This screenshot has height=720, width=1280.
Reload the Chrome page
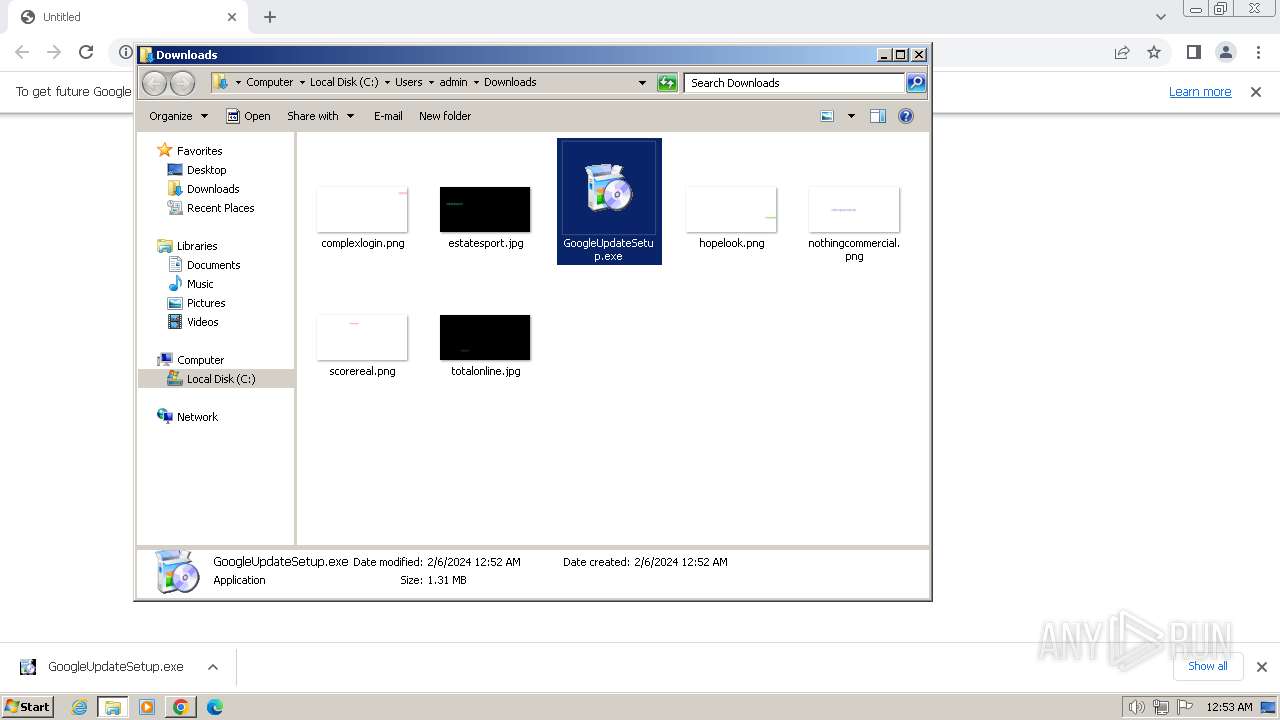tap(86, 52)
